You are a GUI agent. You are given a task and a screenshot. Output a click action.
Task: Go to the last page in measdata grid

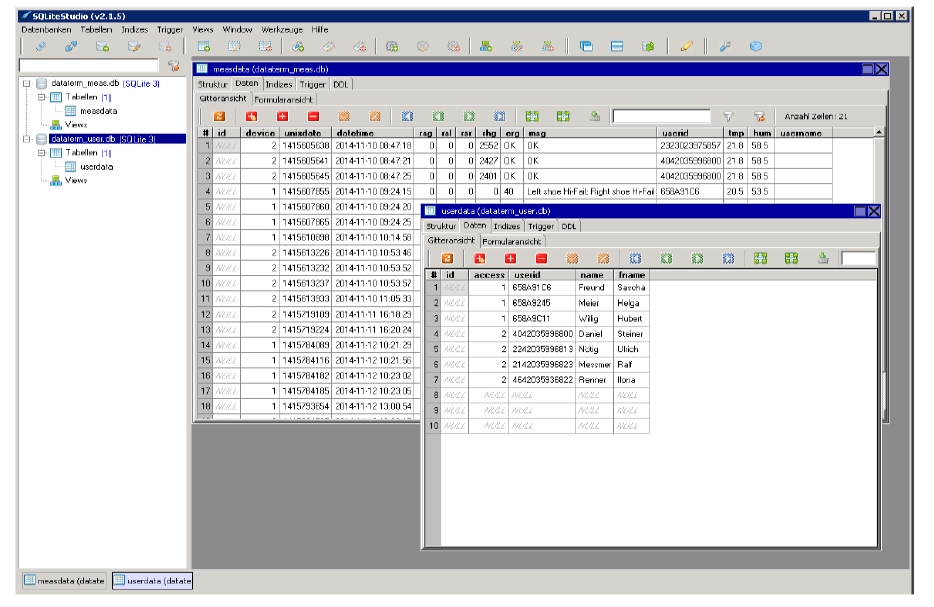[500, 116]
